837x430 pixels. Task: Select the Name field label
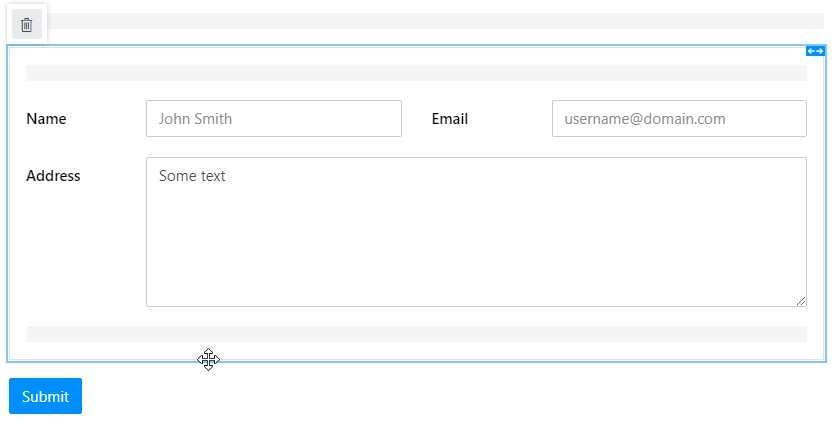click(46, 118)
